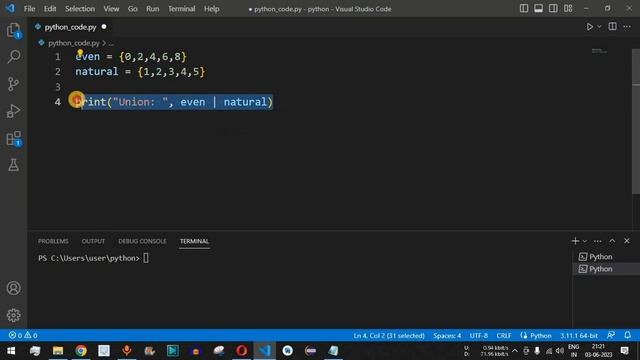Focus the terminal prompt input
The image size is (640, 360).
pos(146,258)
